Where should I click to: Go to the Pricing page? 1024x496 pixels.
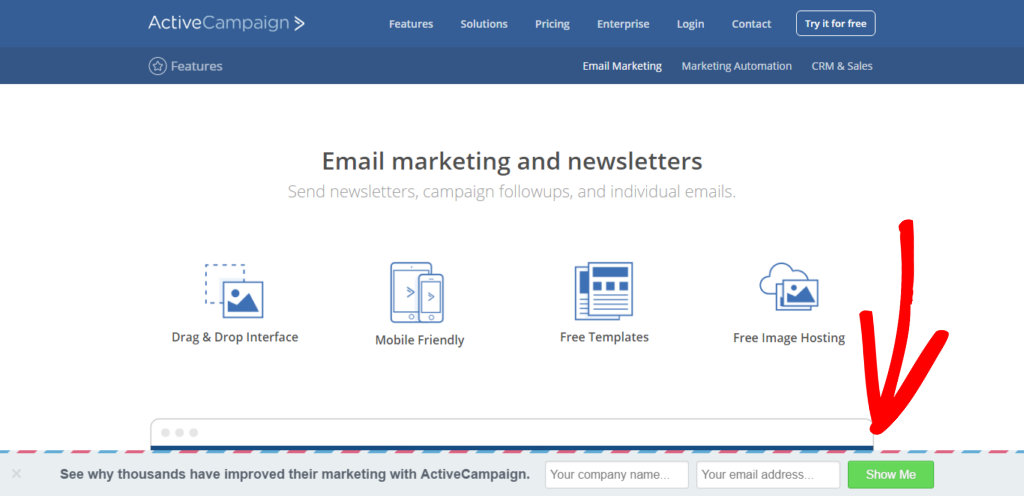[x=552, y=24]
